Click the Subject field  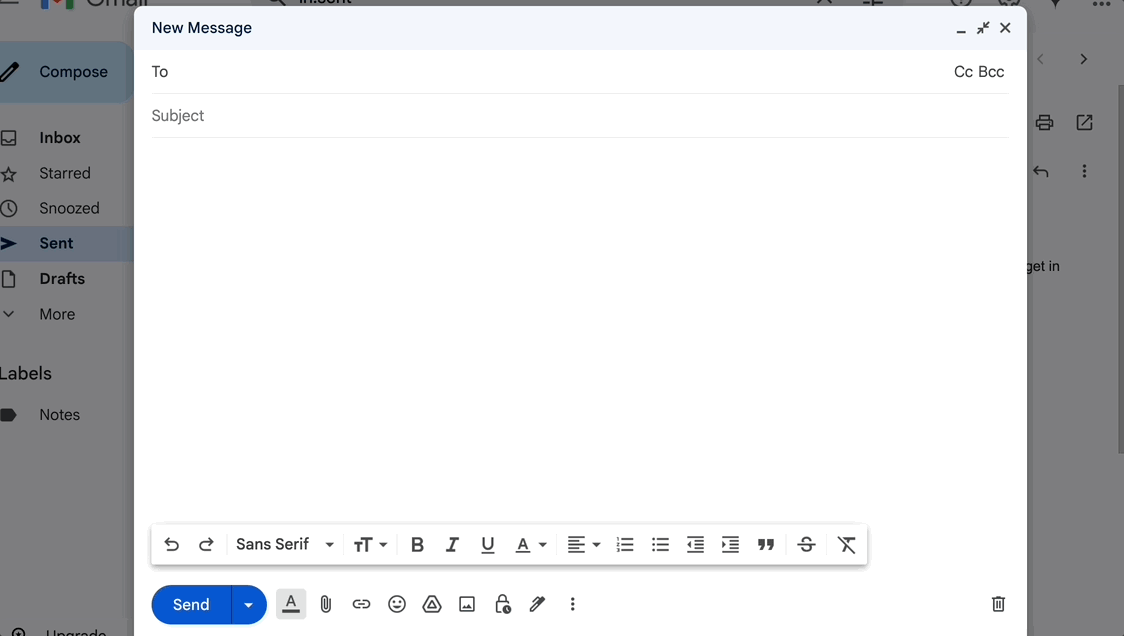coord(580,115)
